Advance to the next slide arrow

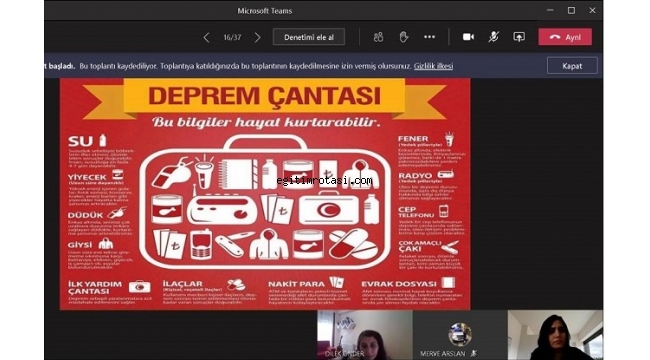(257, 37)
